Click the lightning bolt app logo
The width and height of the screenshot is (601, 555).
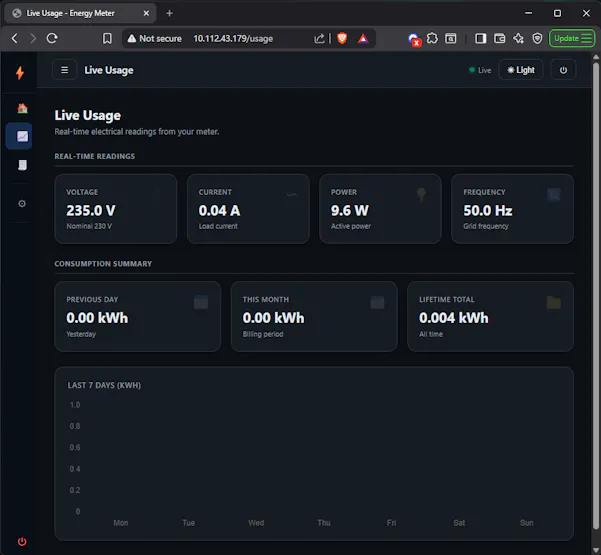tap(20, 72)
